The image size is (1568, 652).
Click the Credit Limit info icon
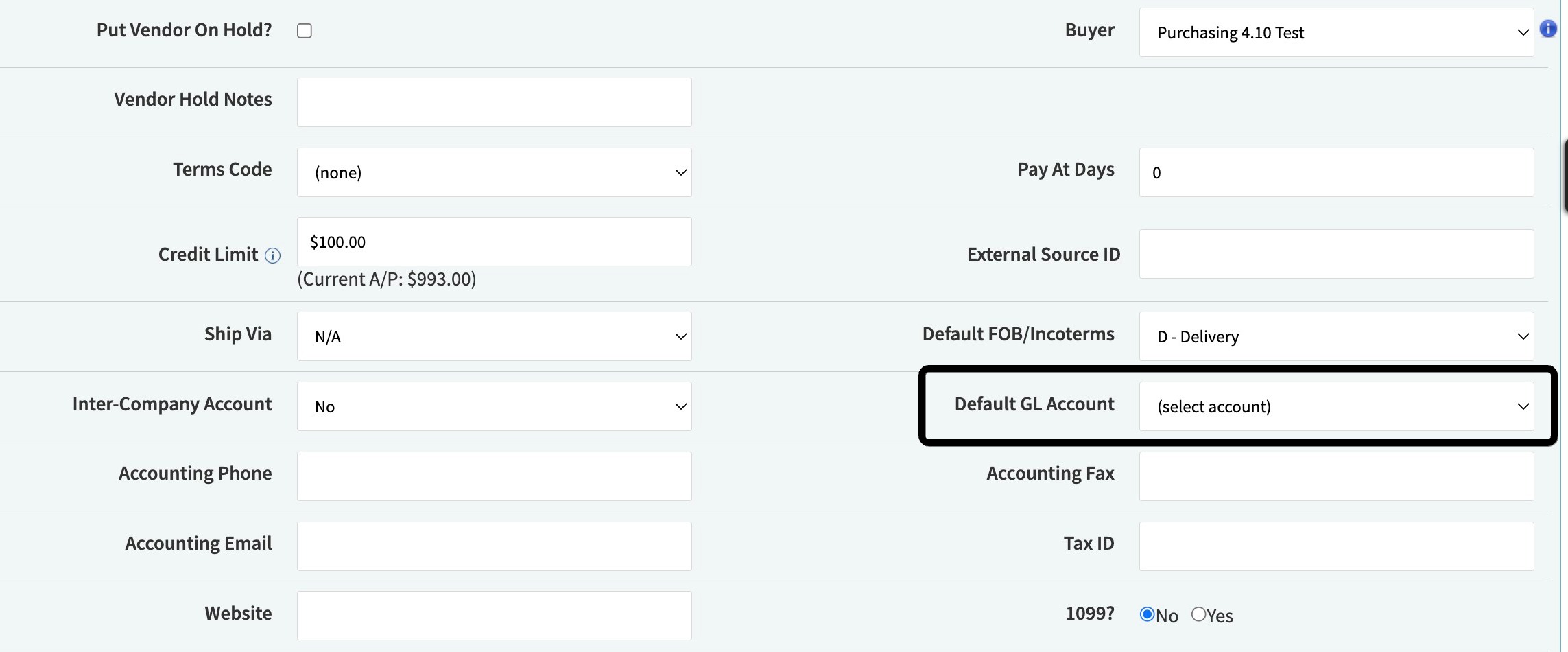tap(273, 256)
